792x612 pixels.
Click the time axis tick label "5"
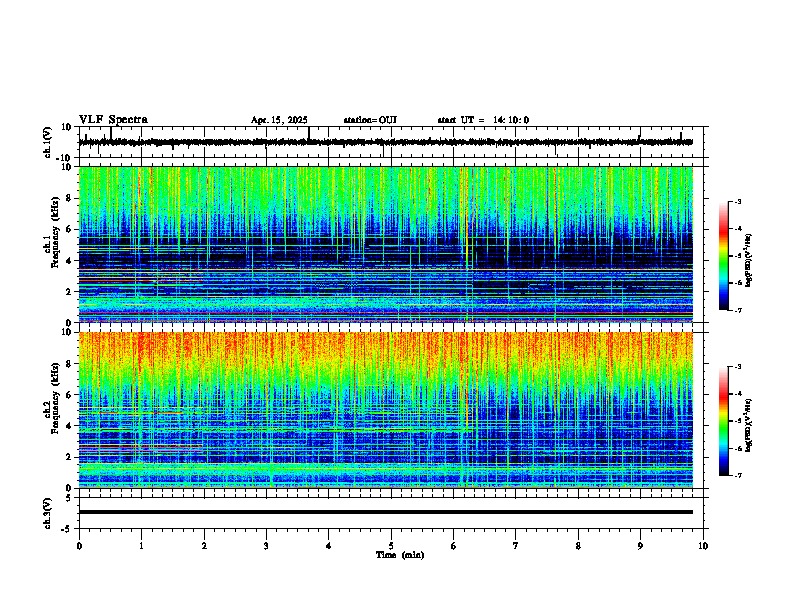pyautogui.click(x=391, y=546)
